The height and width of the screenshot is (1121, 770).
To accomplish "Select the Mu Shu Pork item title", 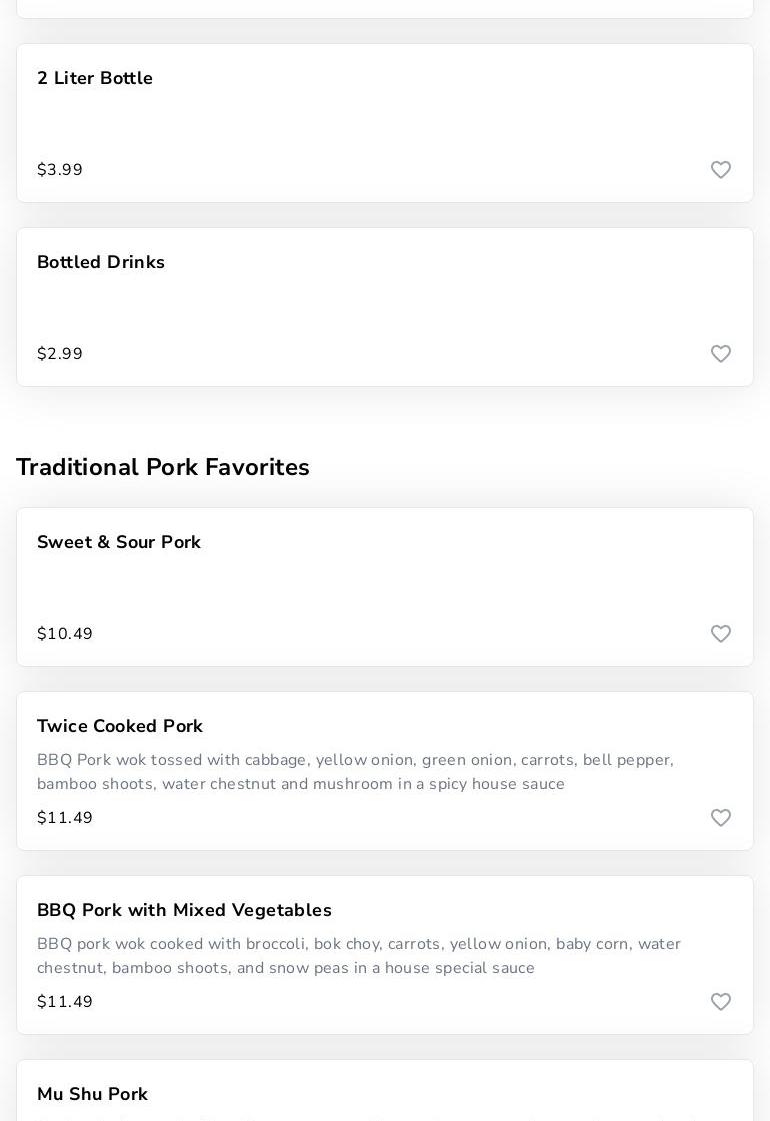I will (x=92, y=1094).
